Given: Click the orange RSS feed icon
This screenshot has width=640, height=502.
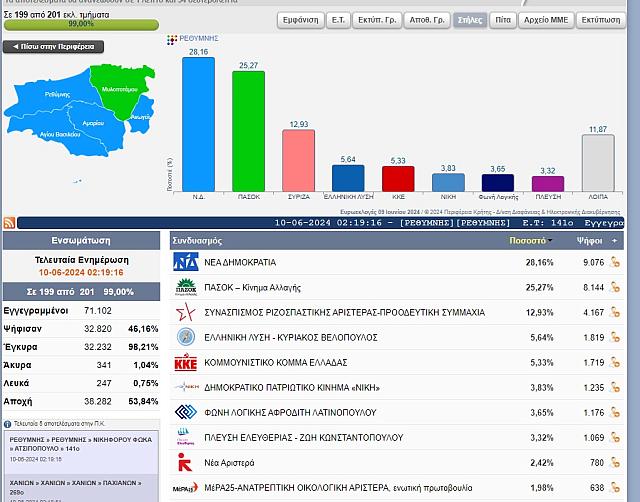Looking at the screenshot, I should pyautogui.click(x=9, y=222).
